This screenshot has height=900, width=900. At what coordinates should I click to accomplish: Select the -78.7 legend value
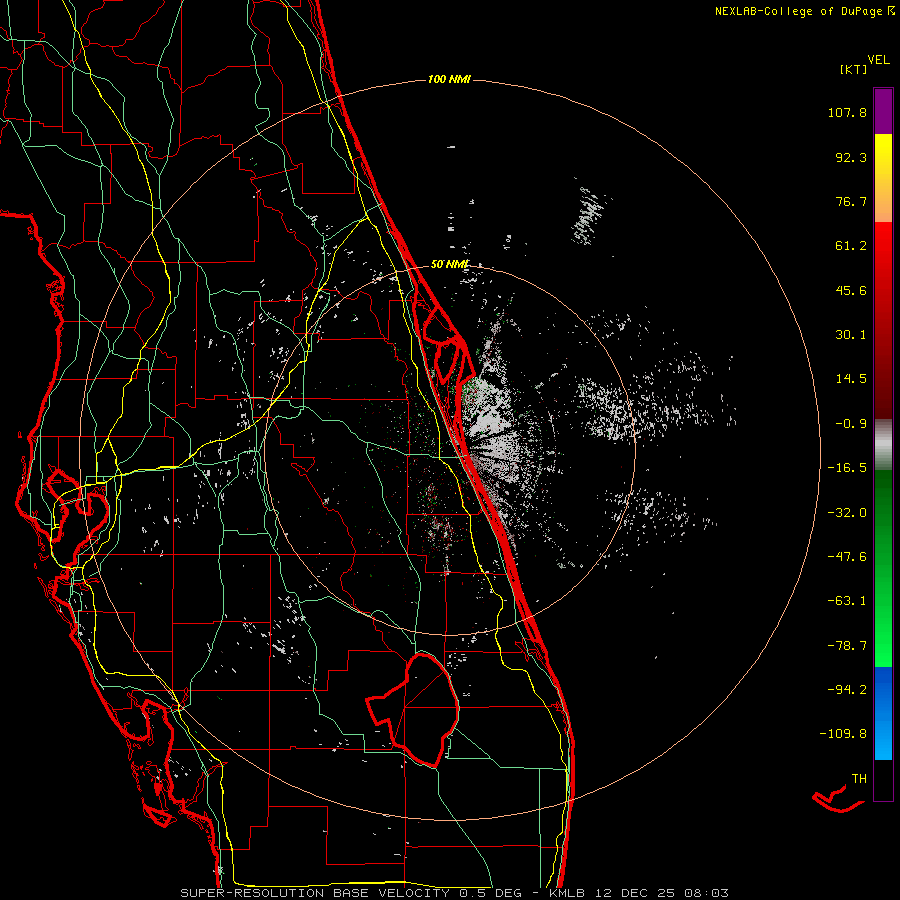[x=847, y=646]
